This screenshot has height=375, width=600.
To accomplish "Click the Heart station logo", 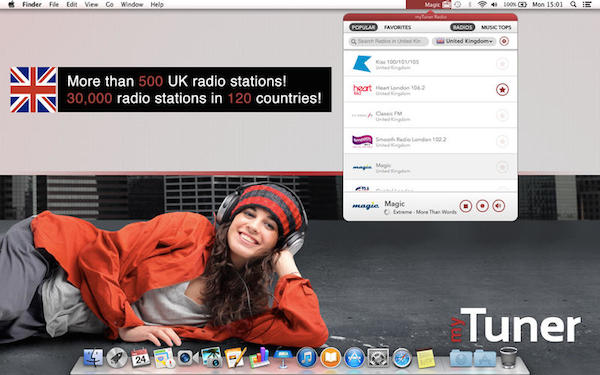I will tap(362, 90).
